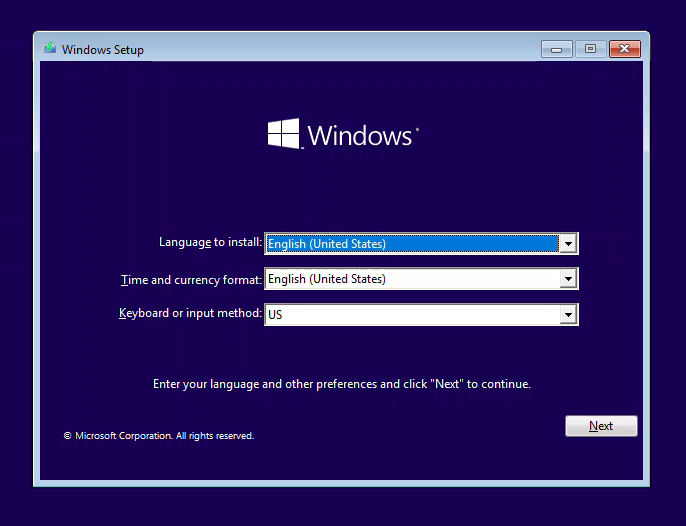Click the 'Keyboard or input method:' label
Image resolution: width=686 pixels, height=526 pixels.
point(190,313)
